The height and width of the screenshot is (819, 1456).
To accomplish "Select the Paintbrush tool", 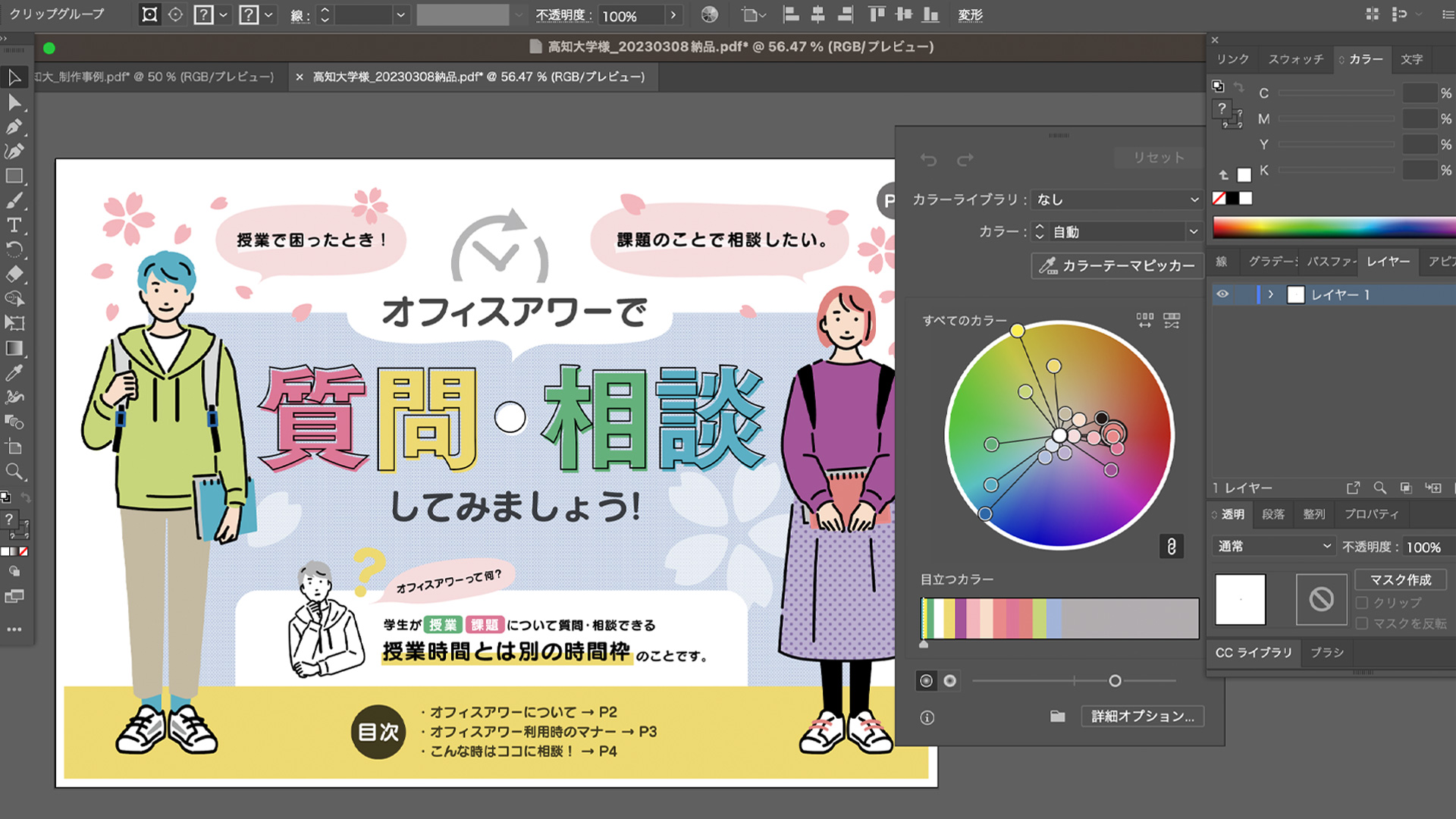I will tap(14, 201).
